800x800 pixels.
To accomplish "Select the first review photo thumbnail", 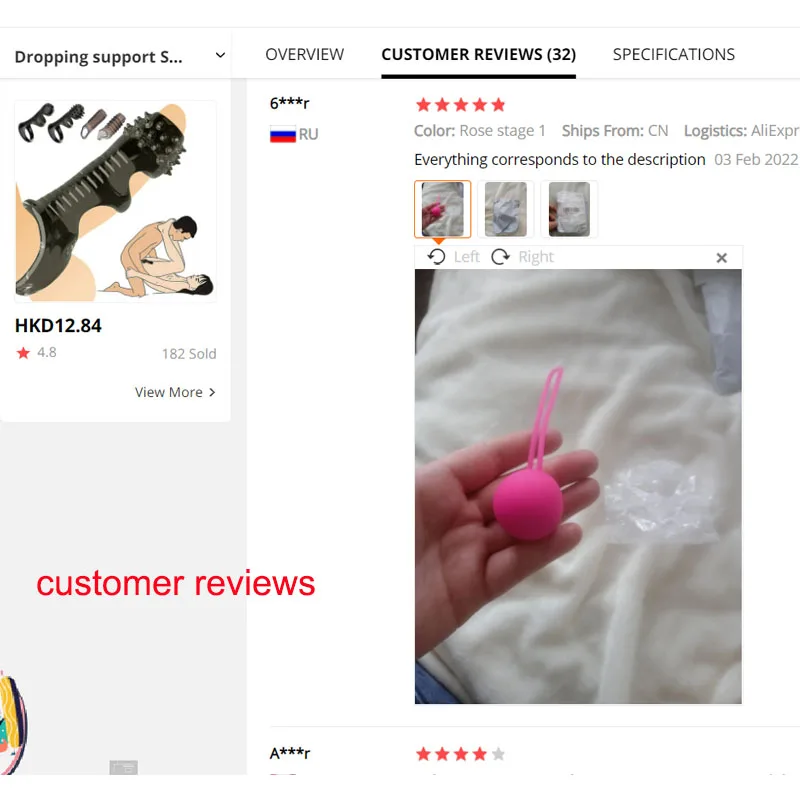I will click(x=442, y=209).
